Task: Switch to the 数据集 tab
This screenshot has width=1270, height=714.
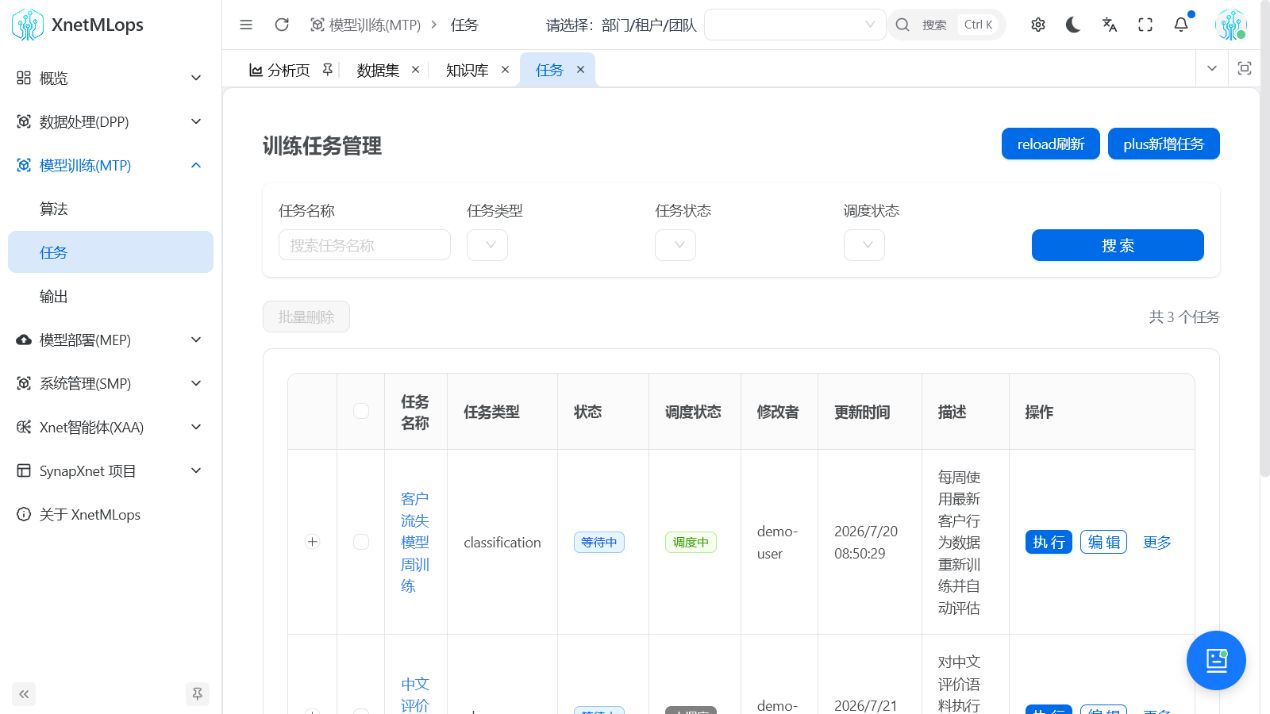Action: click(378, 70)
